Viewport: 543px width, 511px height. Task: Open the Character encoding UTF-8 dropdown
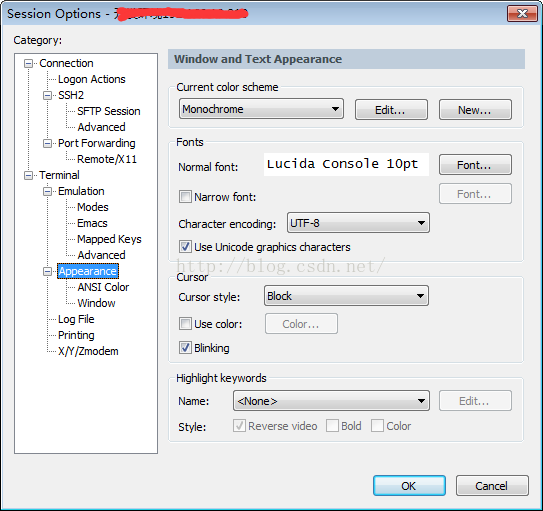click(x=358, y=223)
